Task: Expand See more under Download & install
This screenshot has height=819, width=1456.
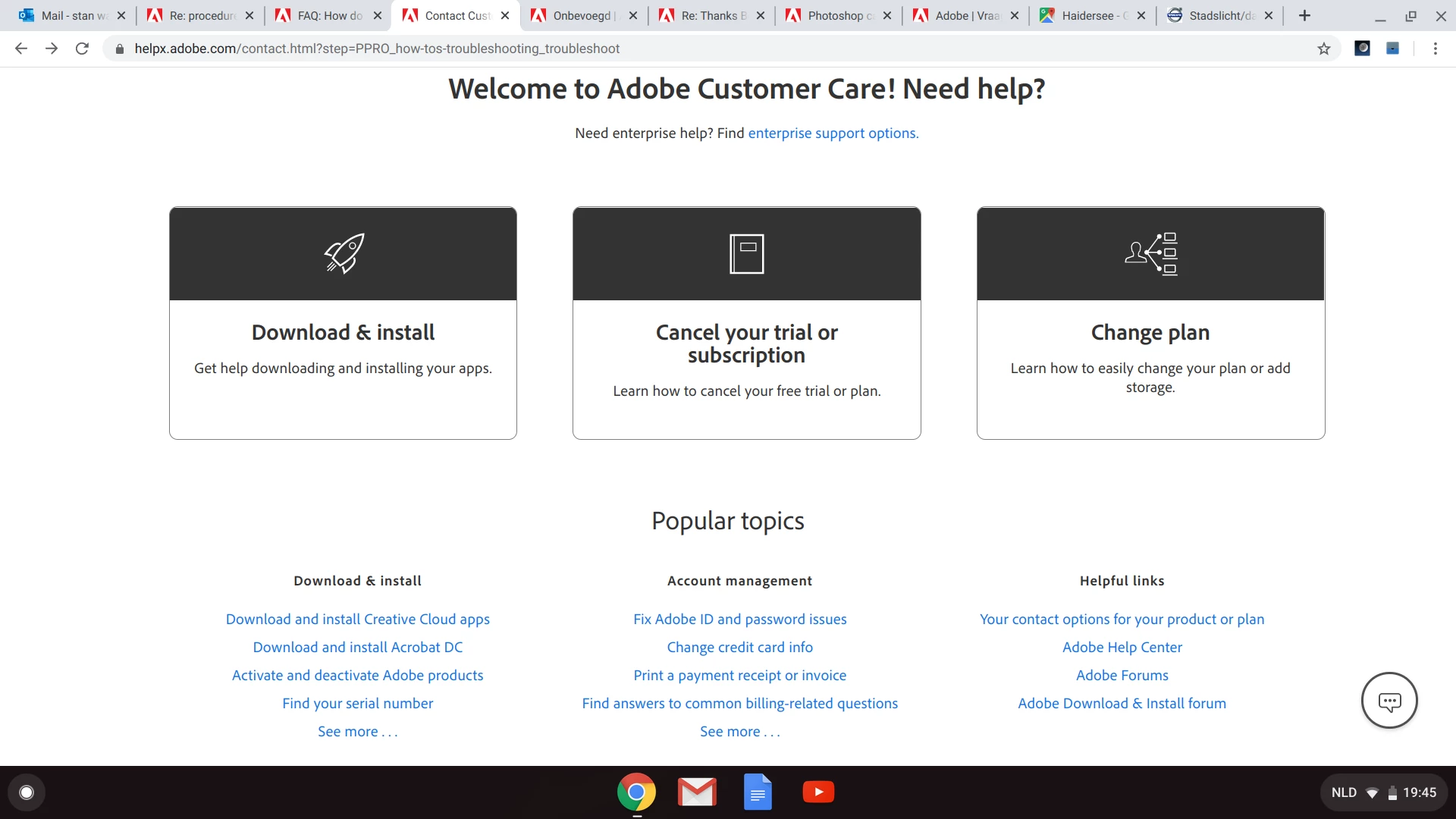Action: pyautogui.click(x=357, y=732)
